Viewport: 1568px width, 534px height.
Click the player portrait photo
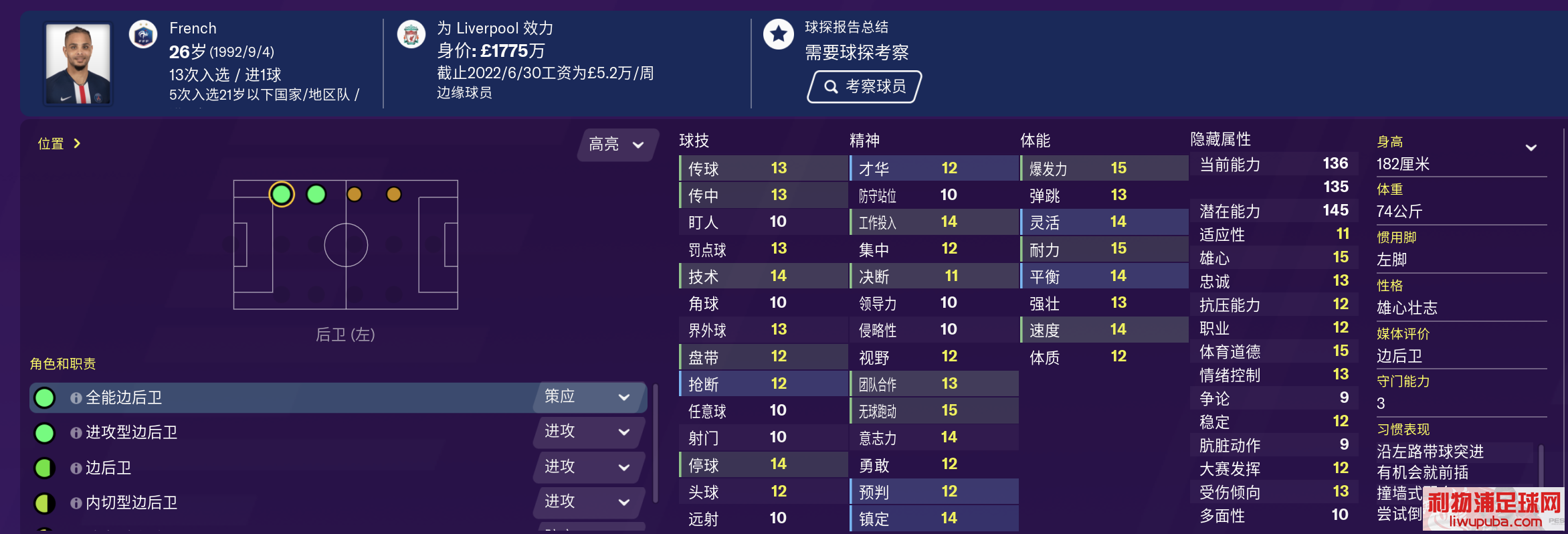click(78, 64)
